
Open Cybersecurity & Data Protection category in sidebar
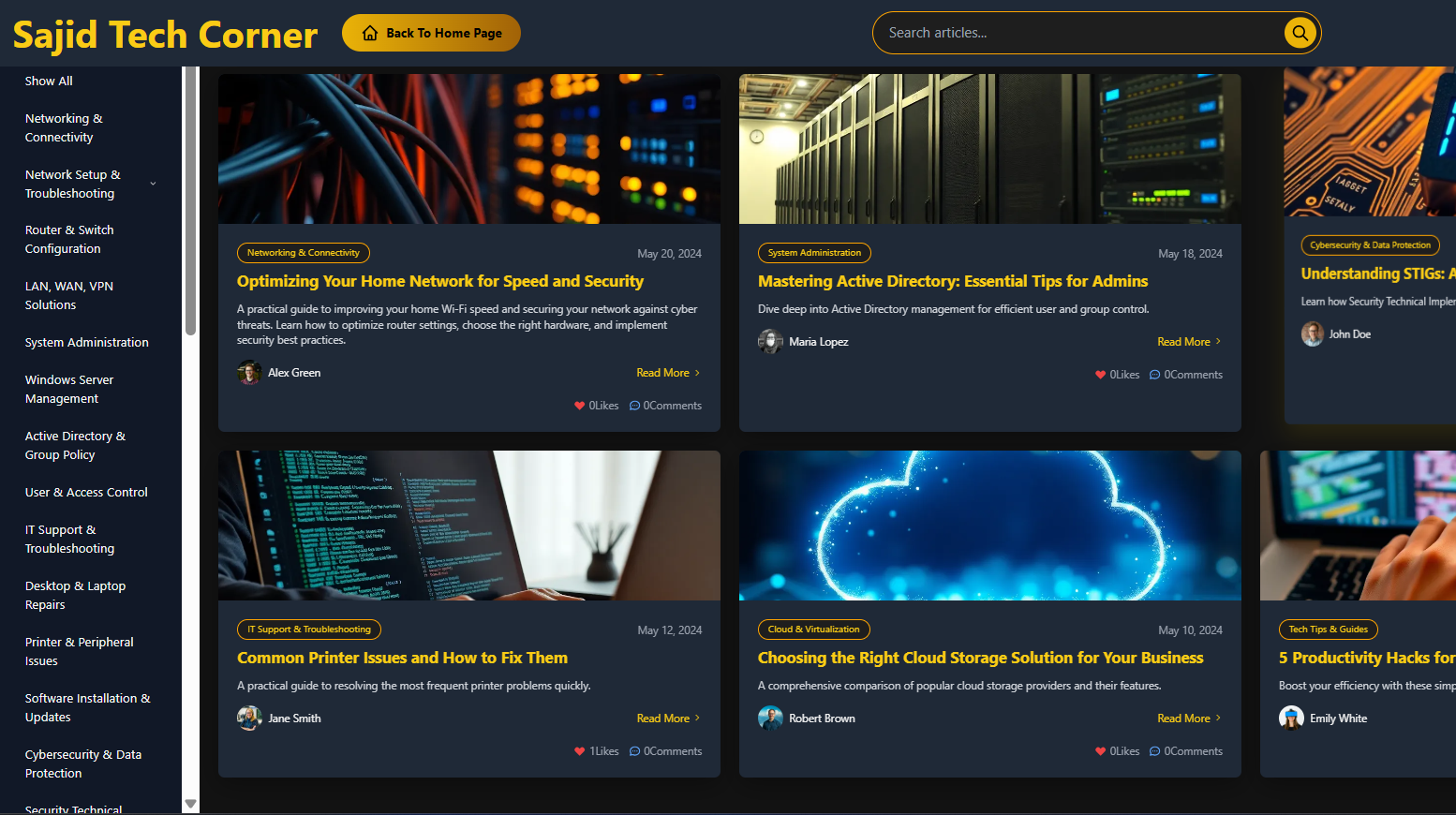click(82, 763)
